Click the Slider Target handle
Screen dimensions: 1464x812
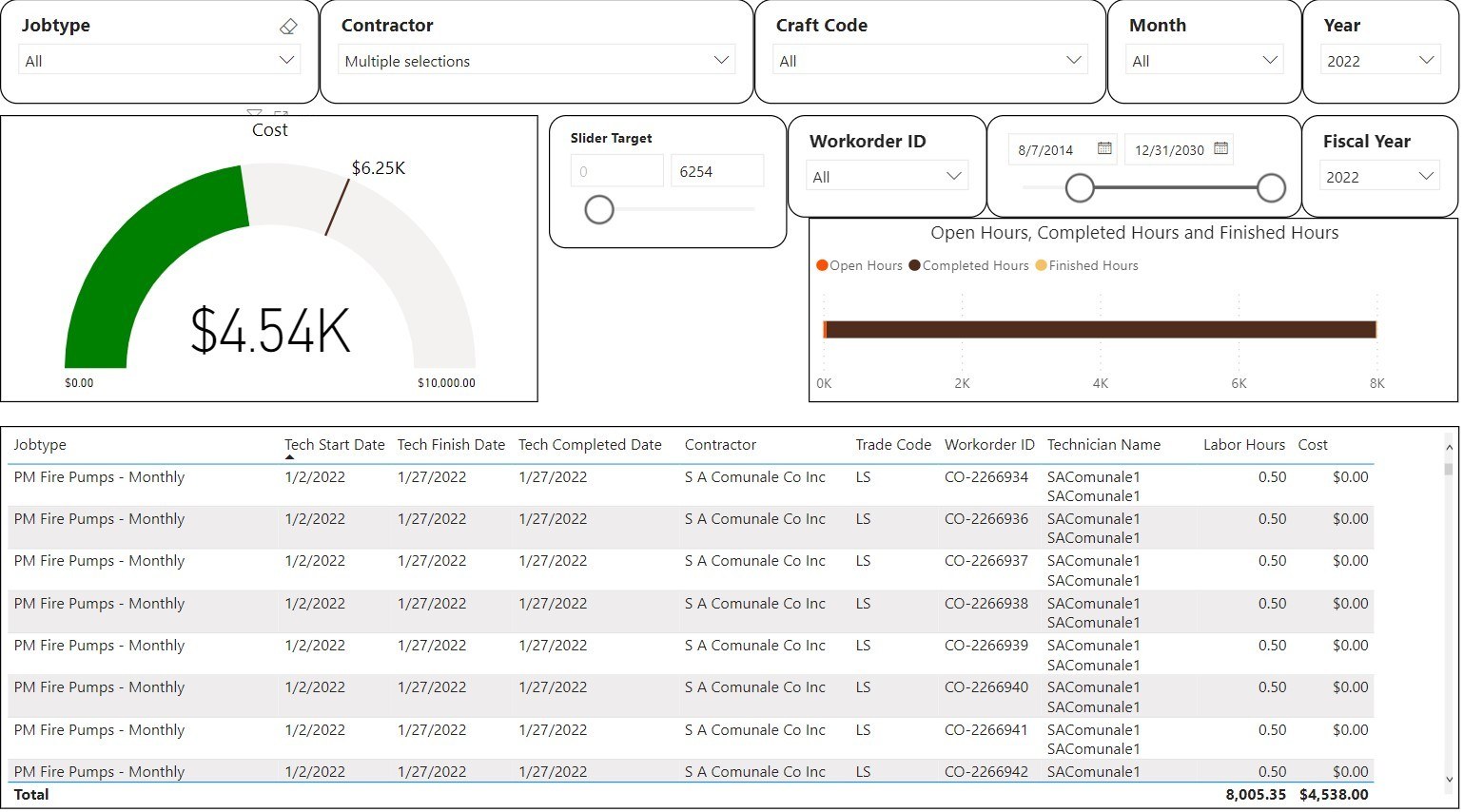click(599, 209)
